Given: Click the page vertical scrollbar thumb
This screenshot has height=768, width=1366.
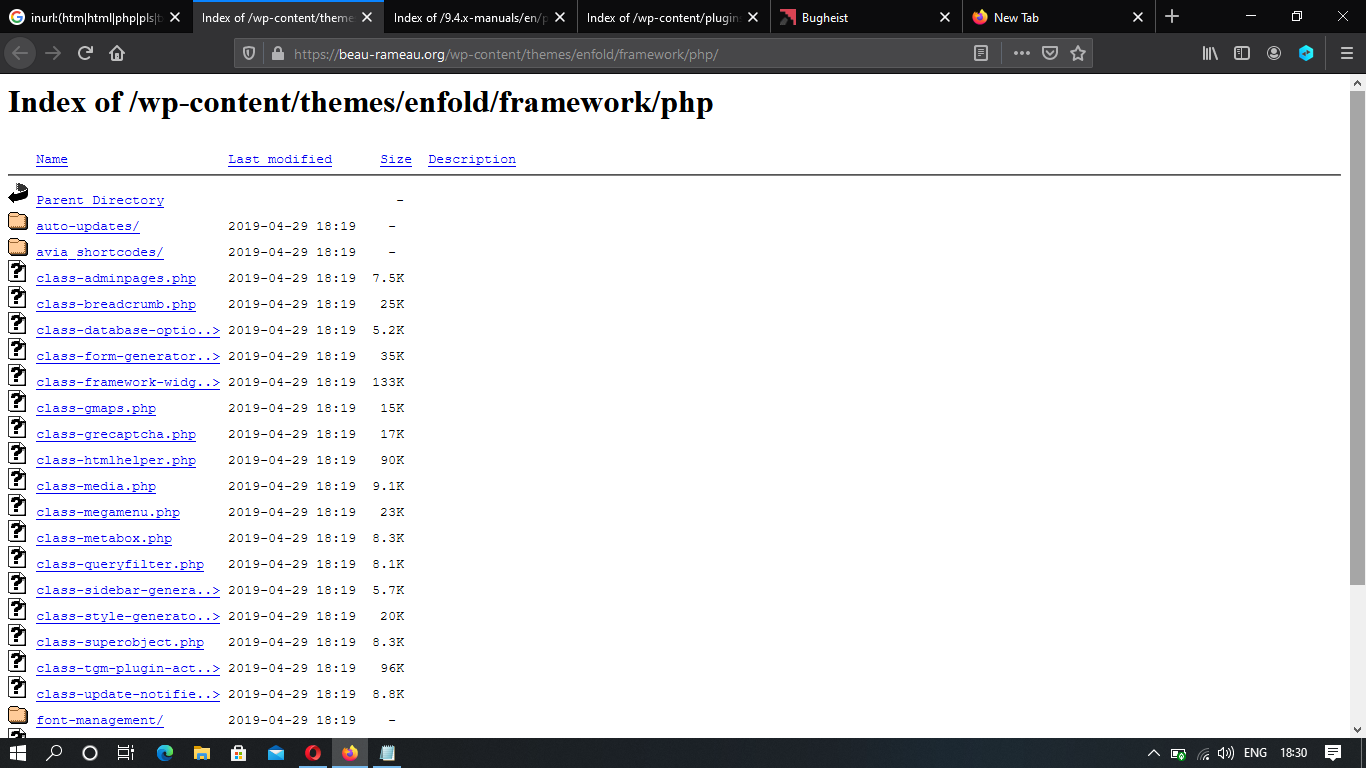Looking at the screenshot, I should pyautogui.click(x=1357, y=337).
